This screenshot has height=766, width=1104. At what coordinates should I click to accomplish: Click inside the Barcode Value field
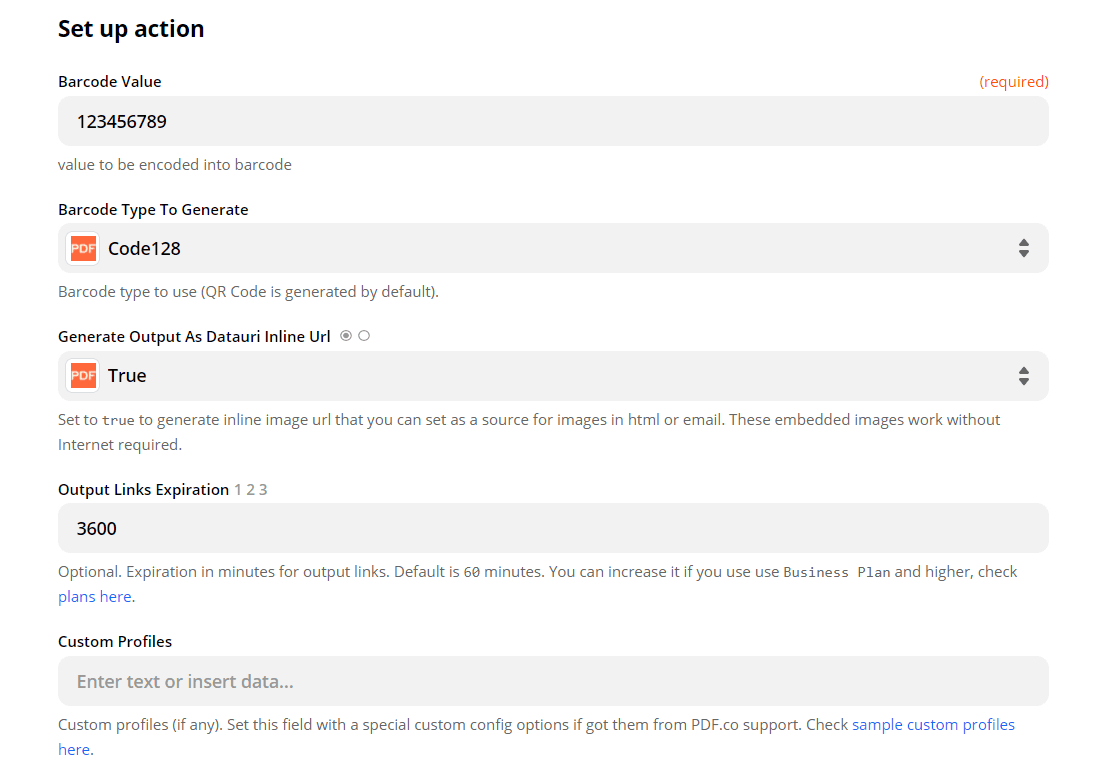tap(553, 120)
